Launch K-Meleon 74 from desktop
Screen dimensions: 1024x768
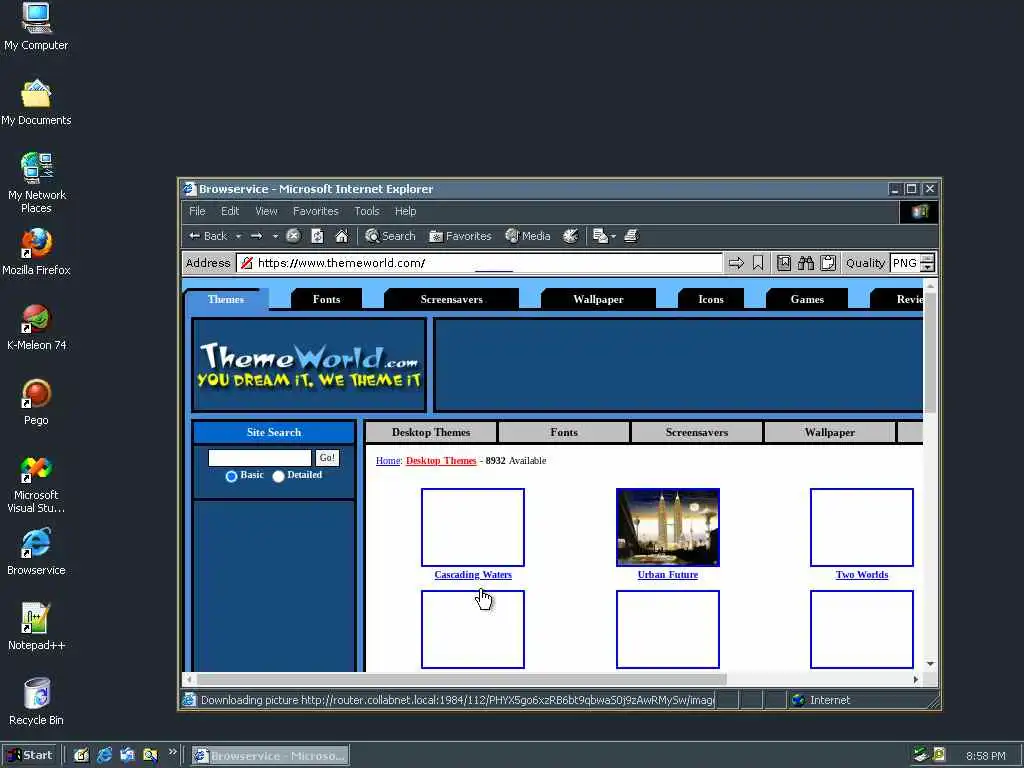point(36,327)
